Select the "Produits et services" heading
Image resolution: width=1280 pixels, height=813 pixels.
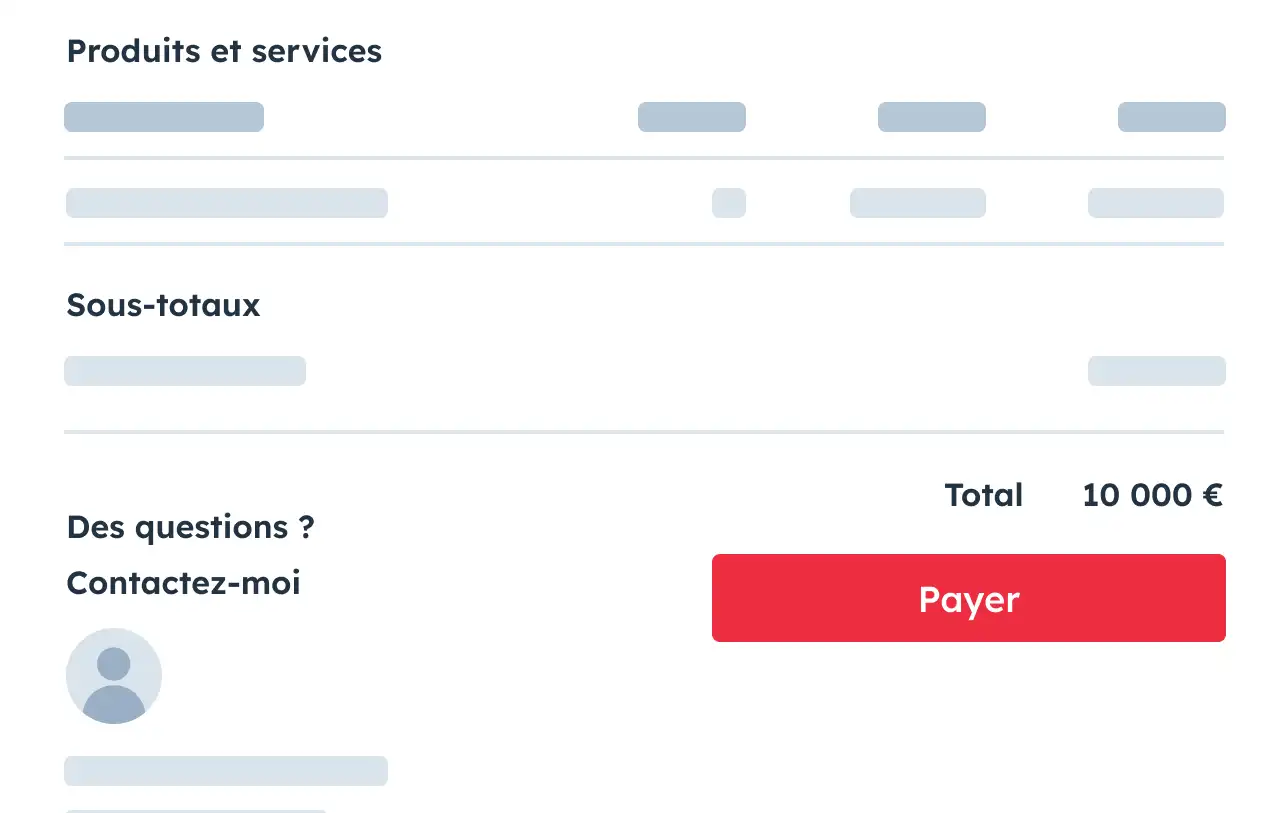pyautogui.click(x=224, y=51)
